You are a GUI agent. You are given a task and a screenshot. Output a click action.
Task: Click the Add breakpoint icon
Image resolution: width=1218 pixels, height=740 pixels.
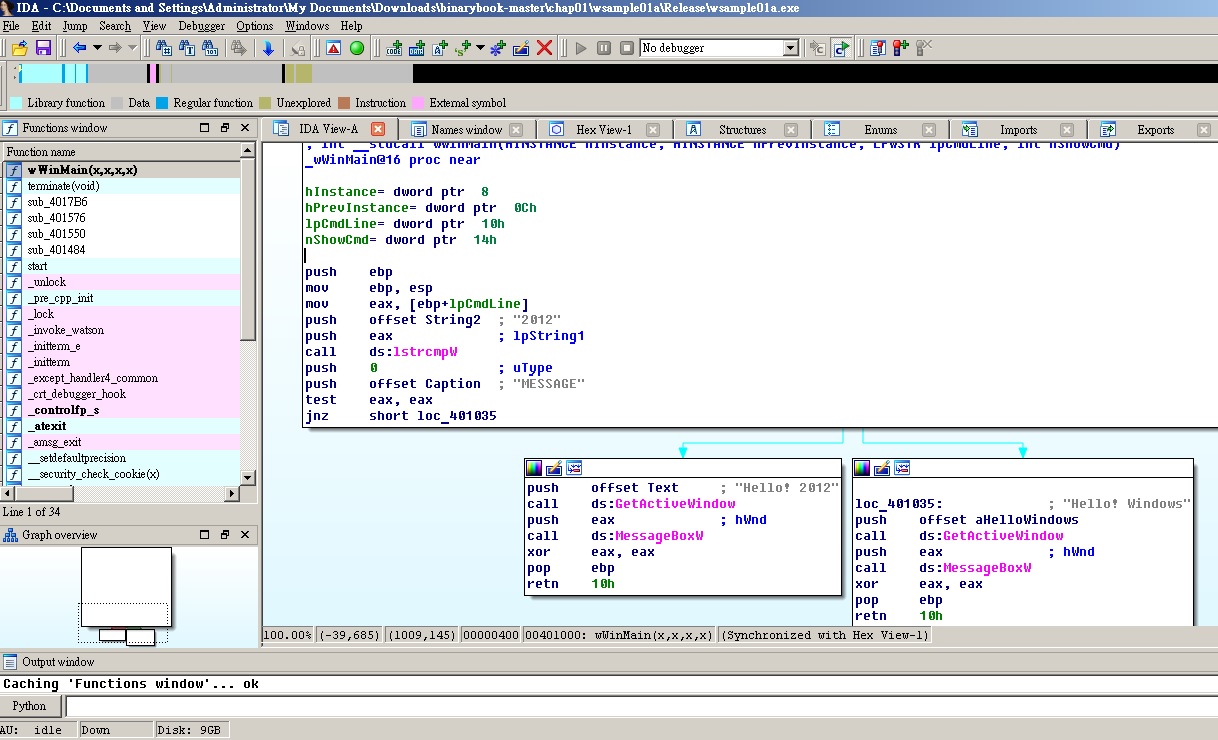[901, 48]
